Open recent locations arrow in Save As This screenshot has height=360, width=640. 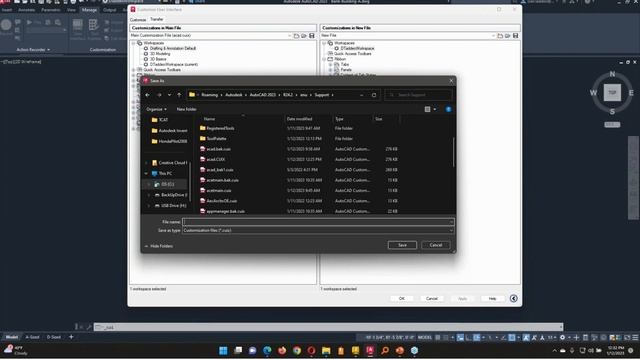point(169,95)
